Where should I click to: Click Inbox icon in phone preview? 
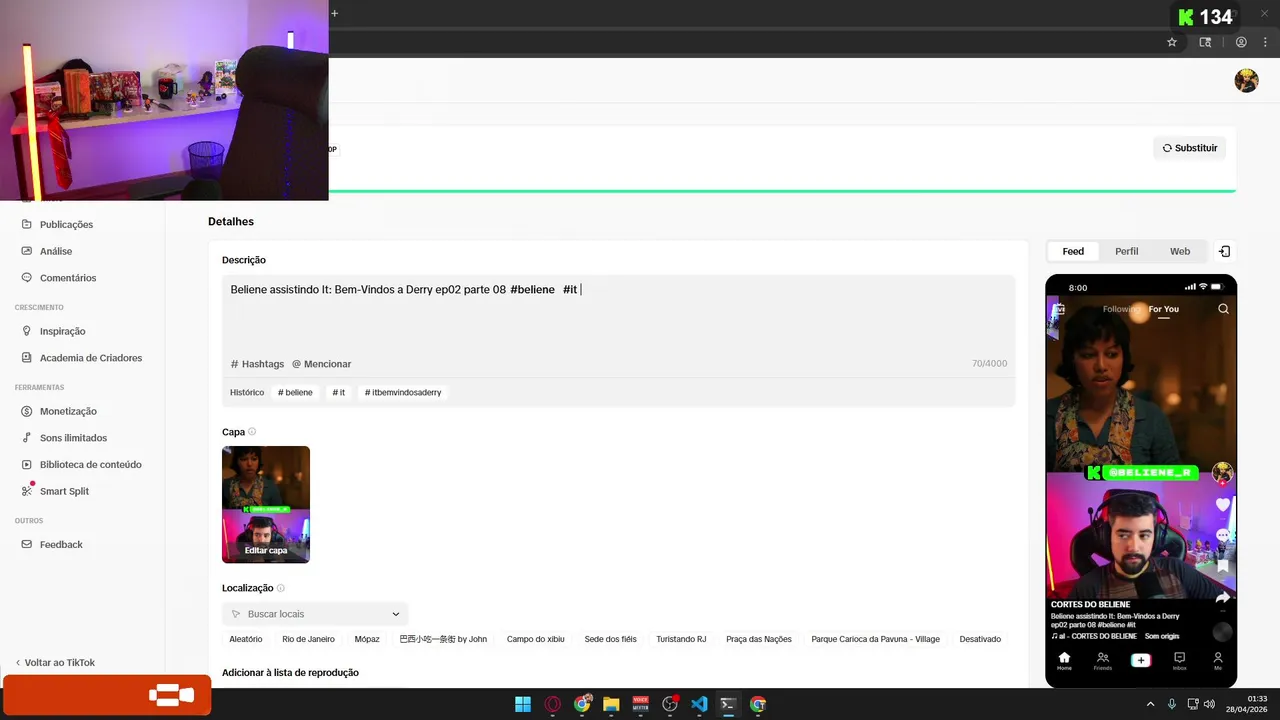1179,660
